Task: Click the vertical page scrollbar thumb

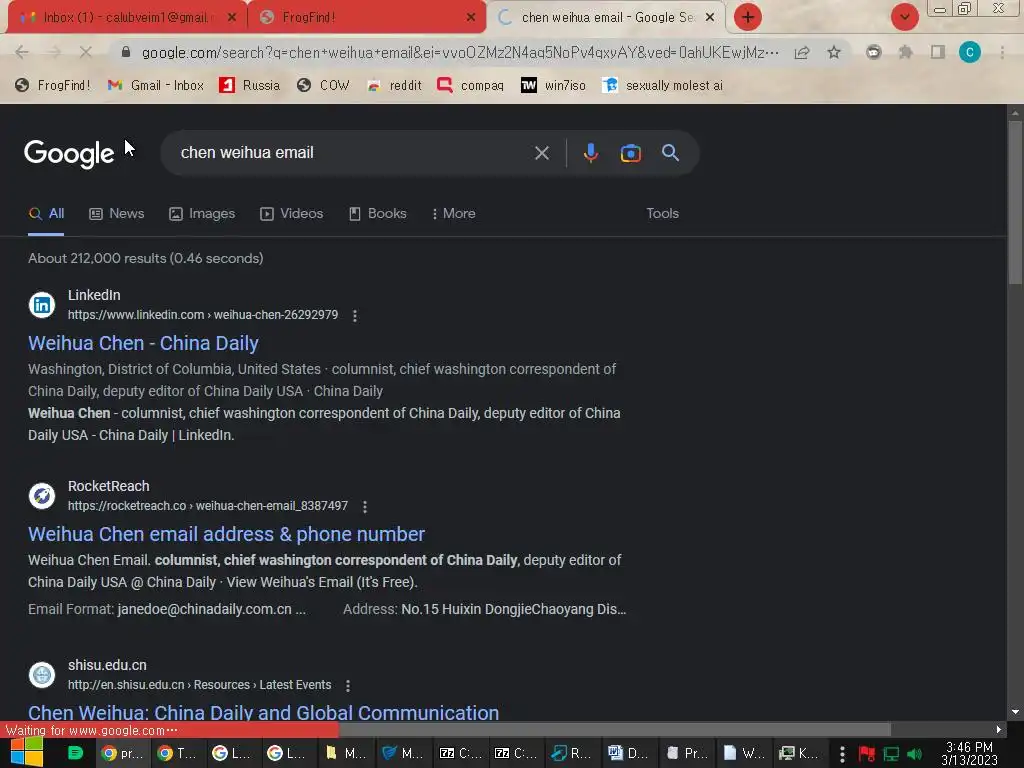Action: coord(1015,202)
